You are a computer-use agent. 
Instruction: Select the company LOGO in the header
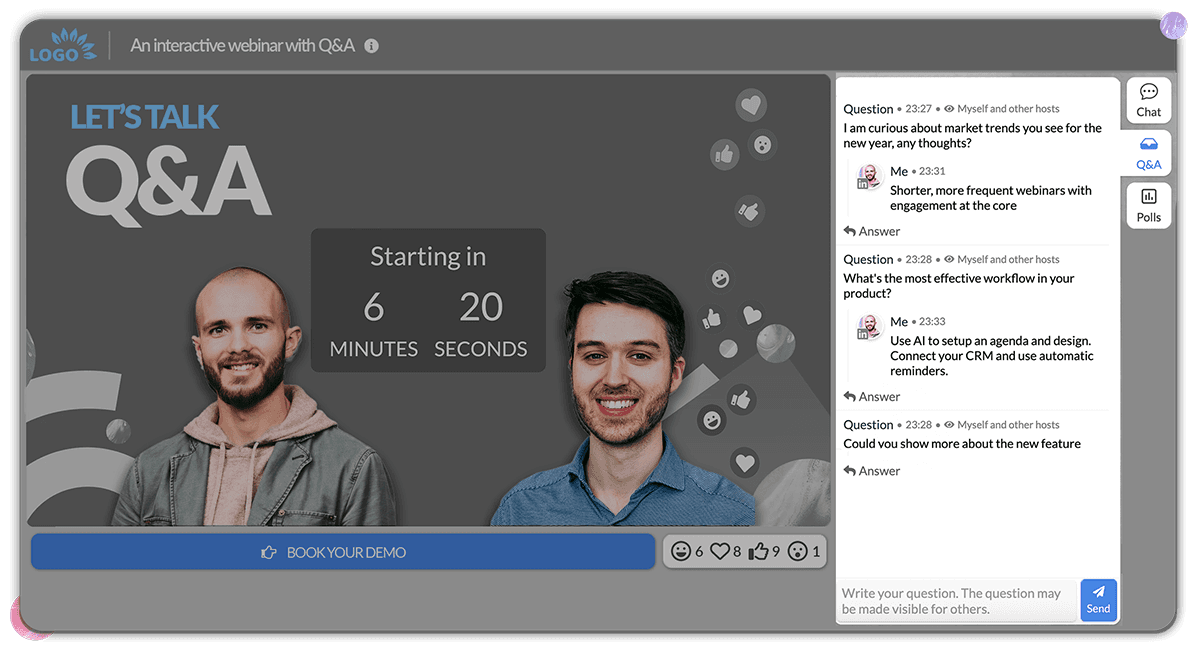[x=62, y=43]
